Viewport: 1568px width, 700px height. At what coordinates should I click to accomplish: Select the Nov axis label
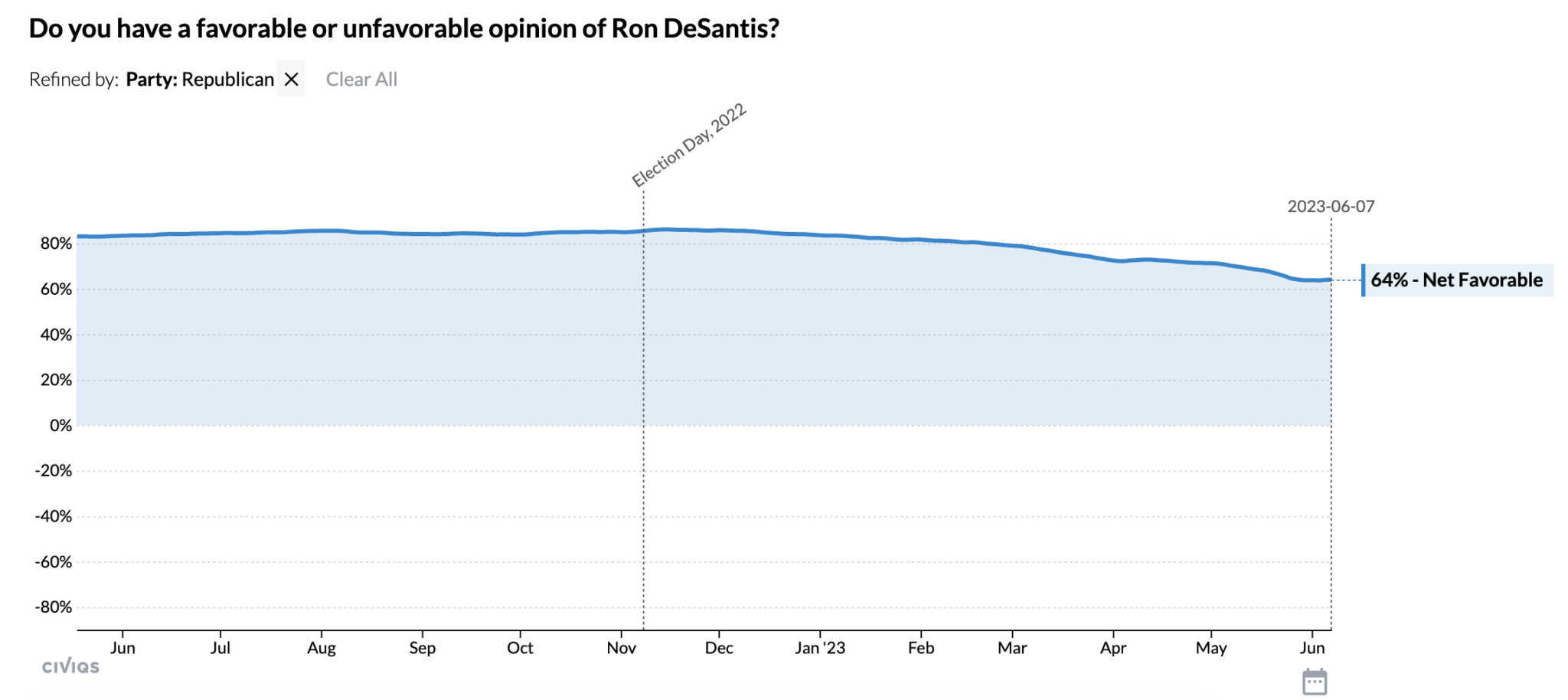point(622,647)
